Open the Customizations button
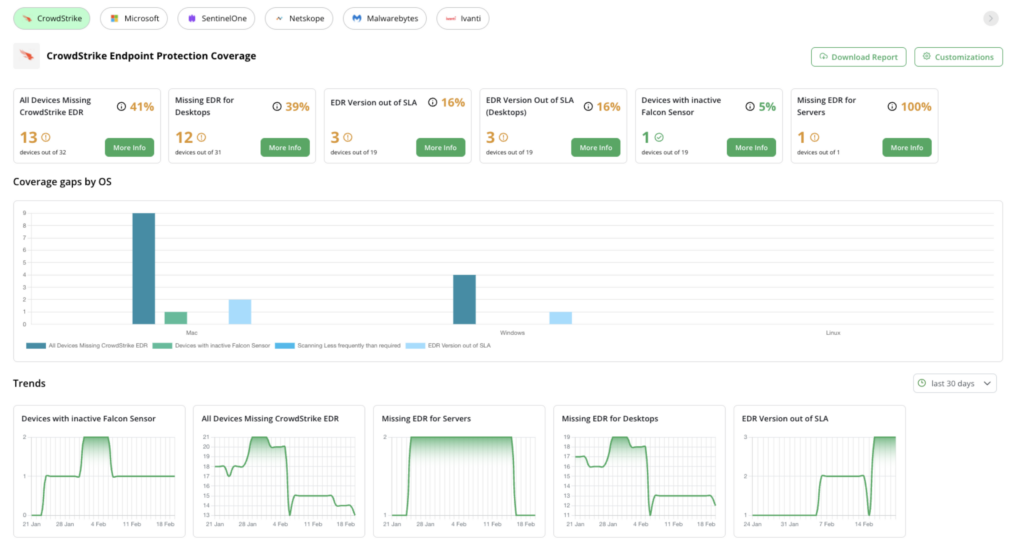The height and width of the screenshot is (543, 1024). pos(958,57)
